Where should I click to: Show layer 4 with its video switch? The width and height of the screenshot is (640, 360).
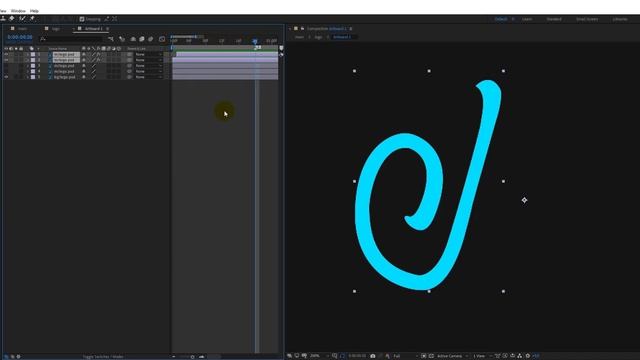pyautogui.click(x=6, y=71)
